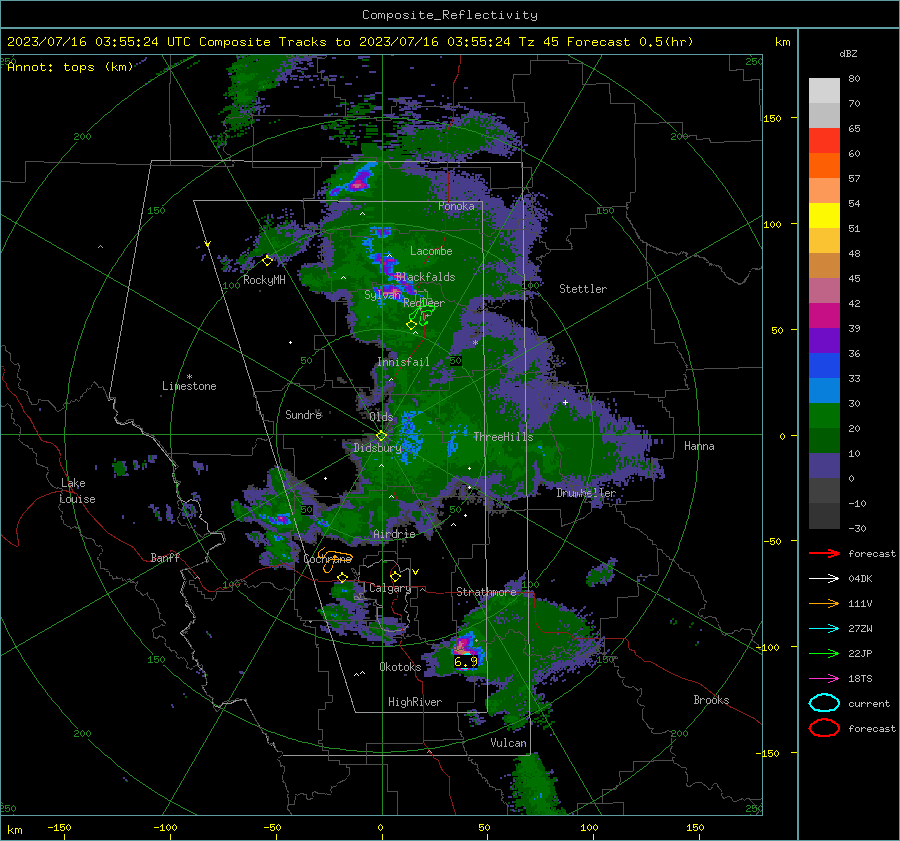
Task: Click the Lake Louise label
Action: pos(77,491)
